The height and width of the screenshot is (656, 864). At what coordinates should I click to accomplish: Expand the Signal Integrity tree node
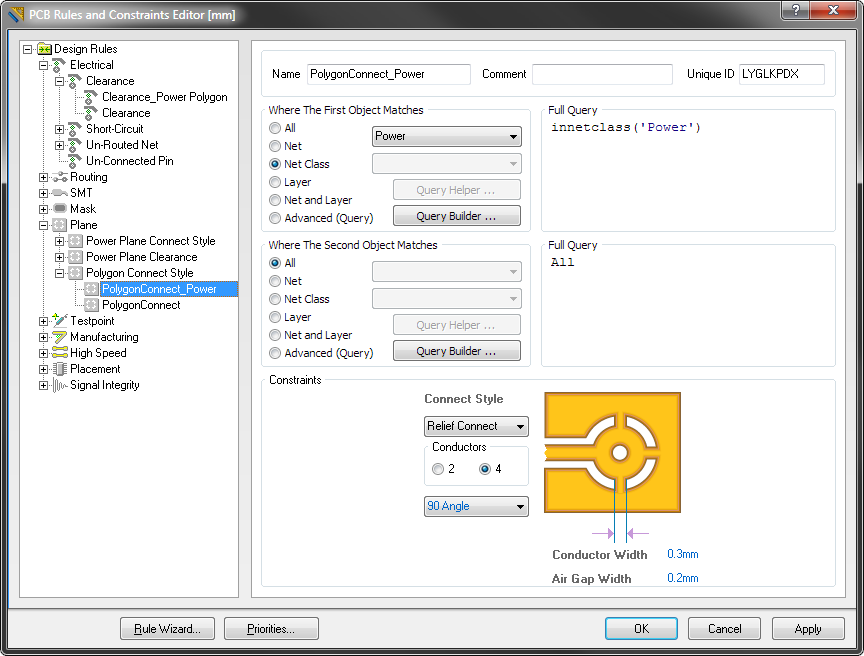(x=44, y=386)
